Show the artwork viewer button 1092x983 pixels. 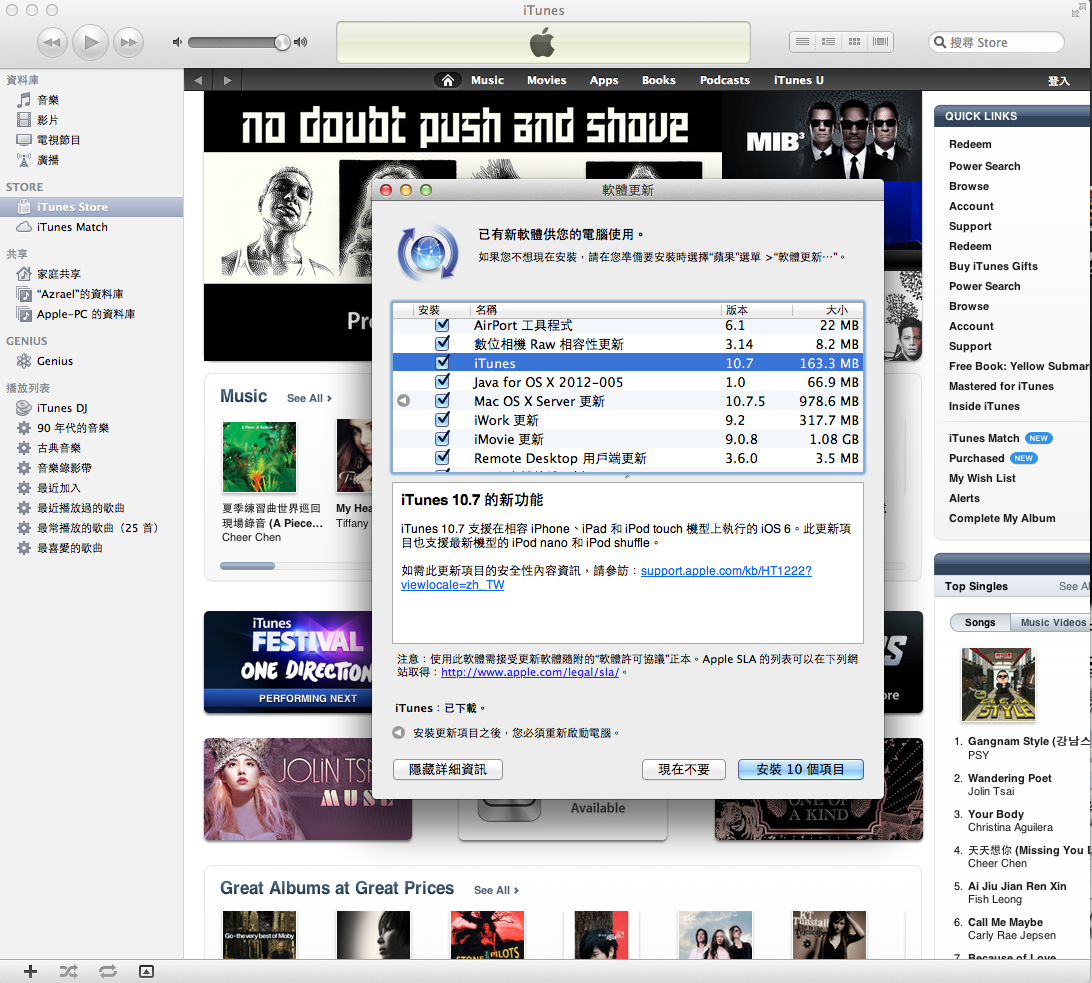[x=146, y=971]
